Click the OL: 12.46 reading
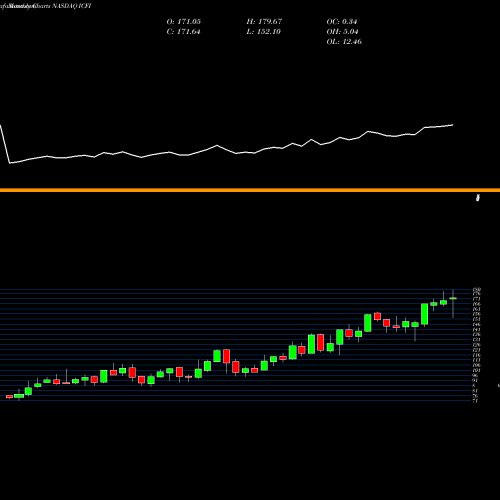The height and width of the screenshot is (500, 500). (344, 42)
